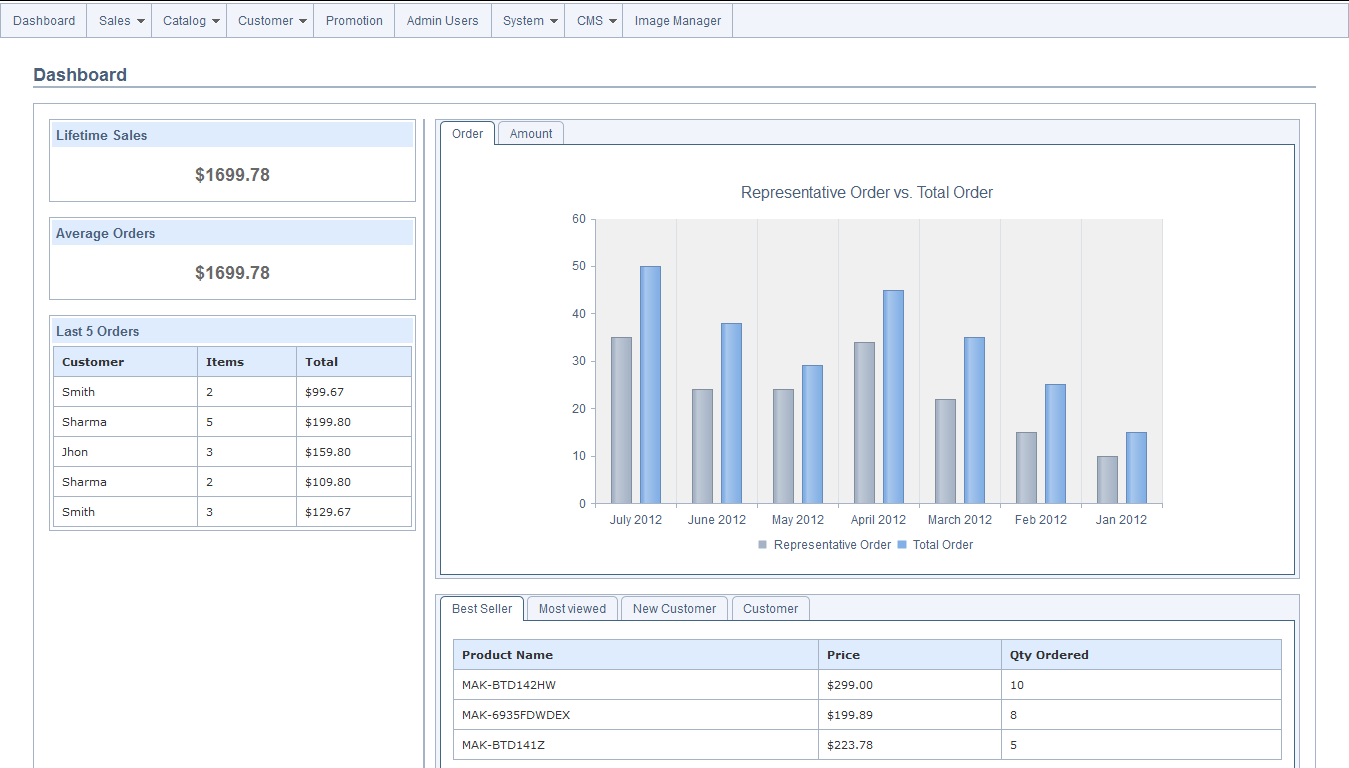Viewport: 1349px width, 768px height.
Task: Click the Representative Order legend swatch
Action: (763, 545)
